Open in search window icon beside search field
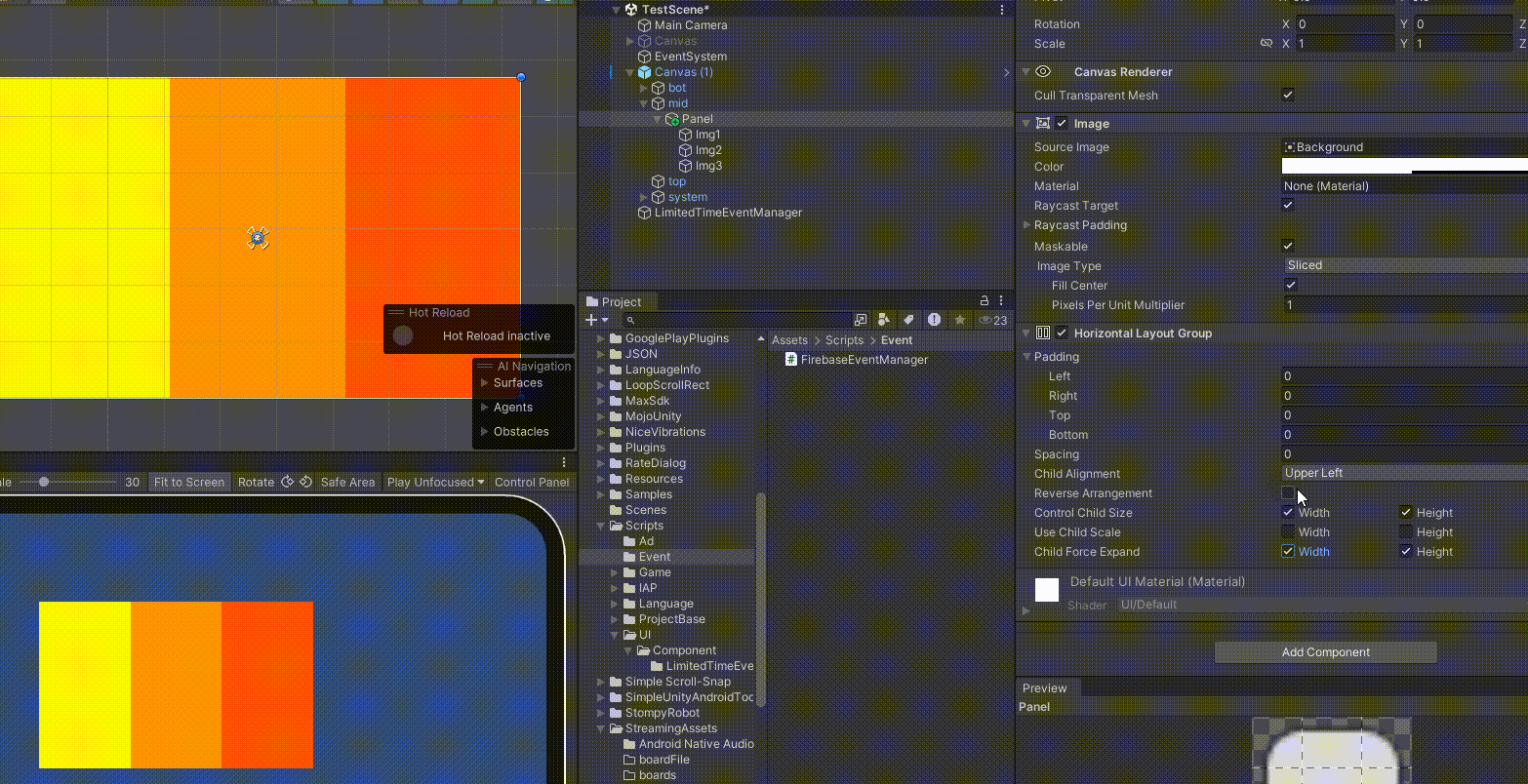 tap(861, 320)
